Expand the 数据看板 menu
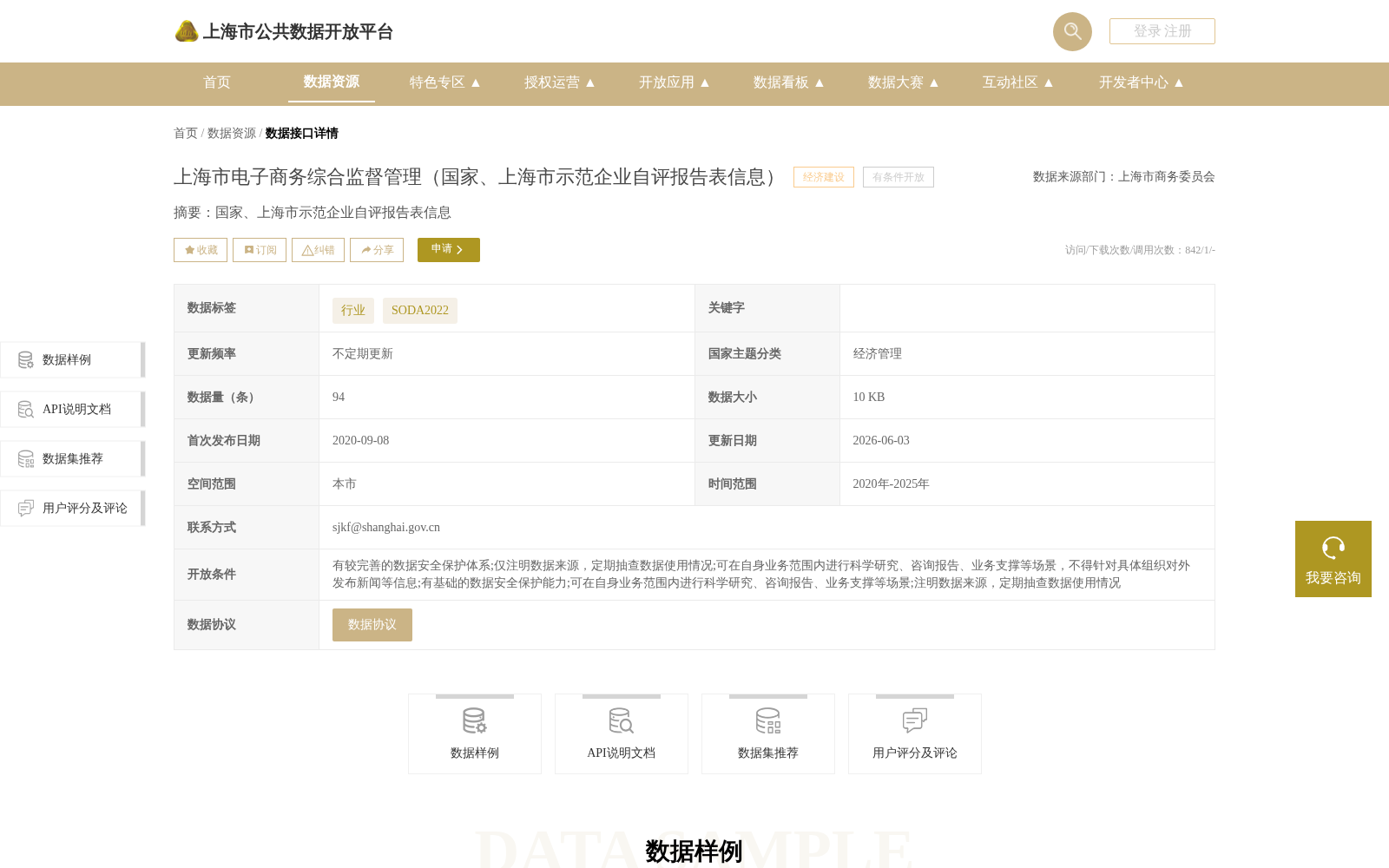The width and height of the screenshot is (1389, 868). pos(788,82)
